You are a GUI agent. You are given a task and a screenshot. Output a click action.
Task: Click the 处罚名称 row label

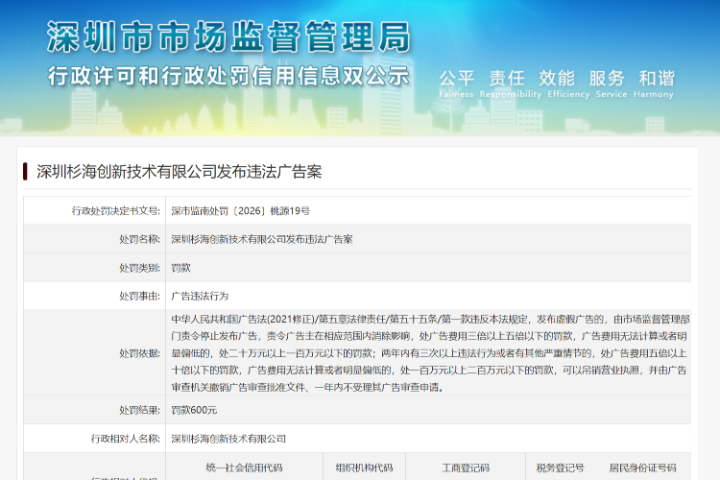point(139,240)
